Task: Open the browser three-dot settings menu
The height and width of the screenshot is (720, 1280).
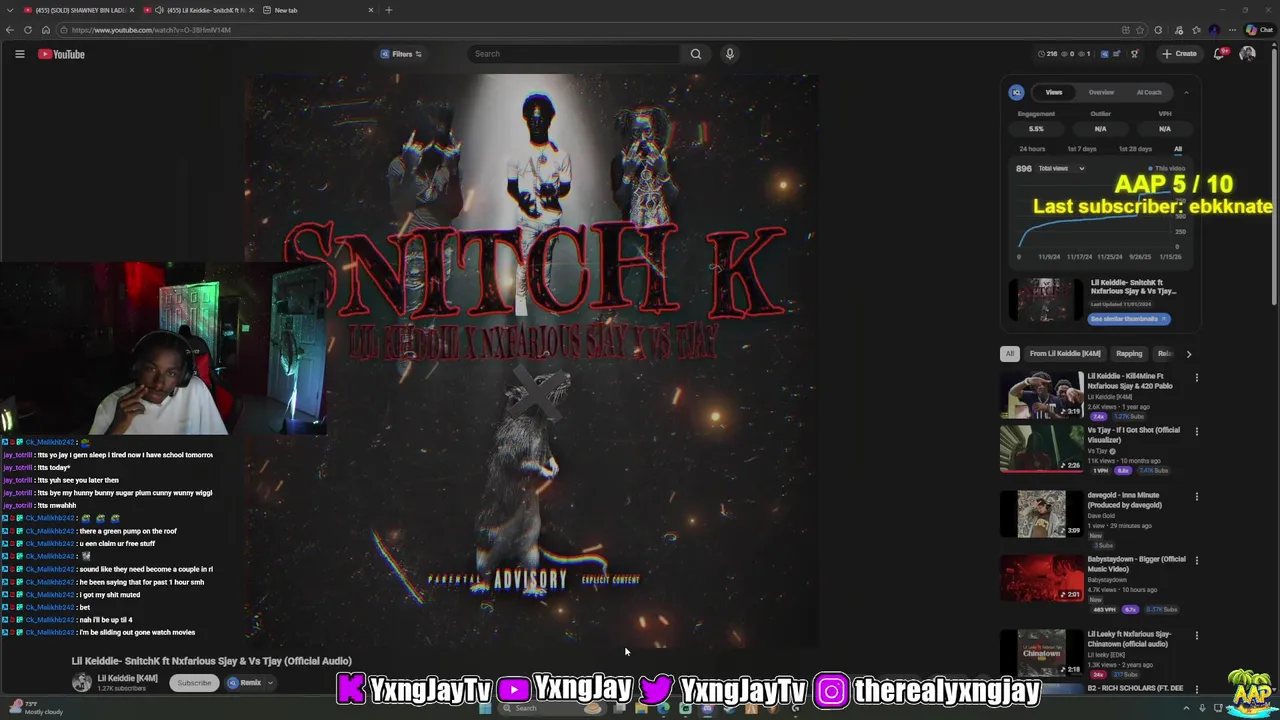Action: tap(1233, 30)
